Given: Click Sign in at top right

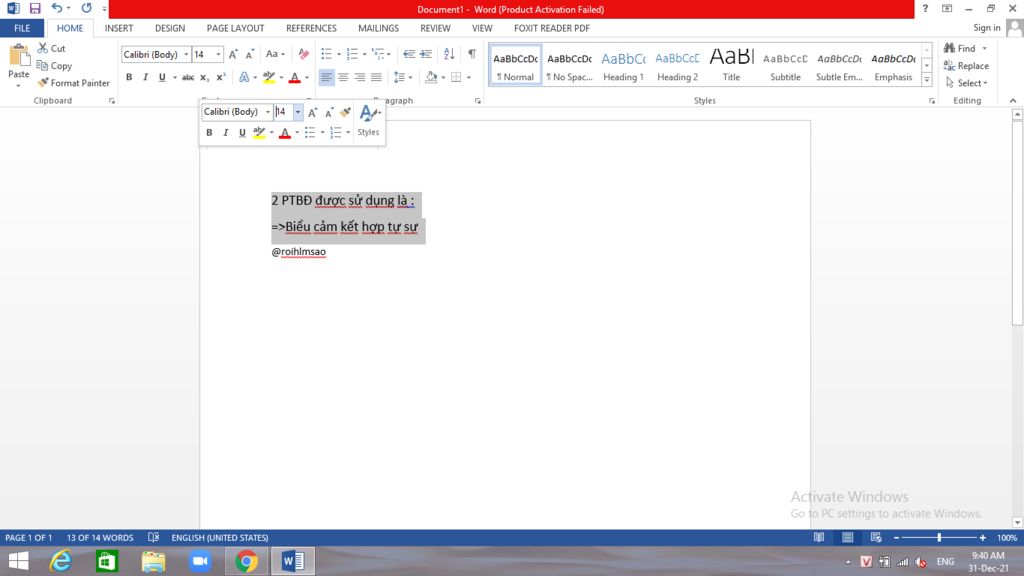Looking at the screenshot, I should pyautogui.click(x=987, y=27).
